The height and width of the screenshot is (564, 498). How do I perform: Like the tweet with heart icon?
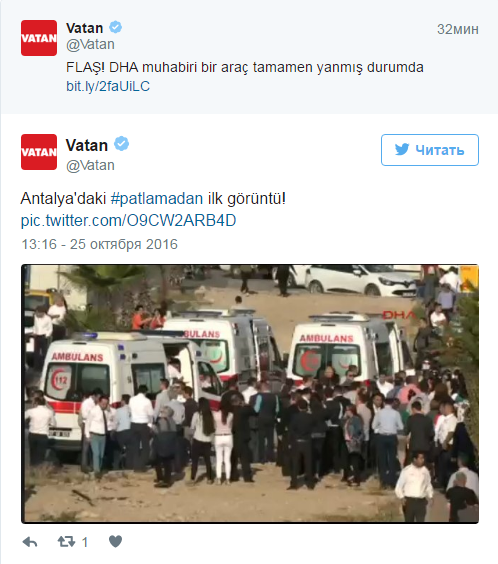click(115, 541)
